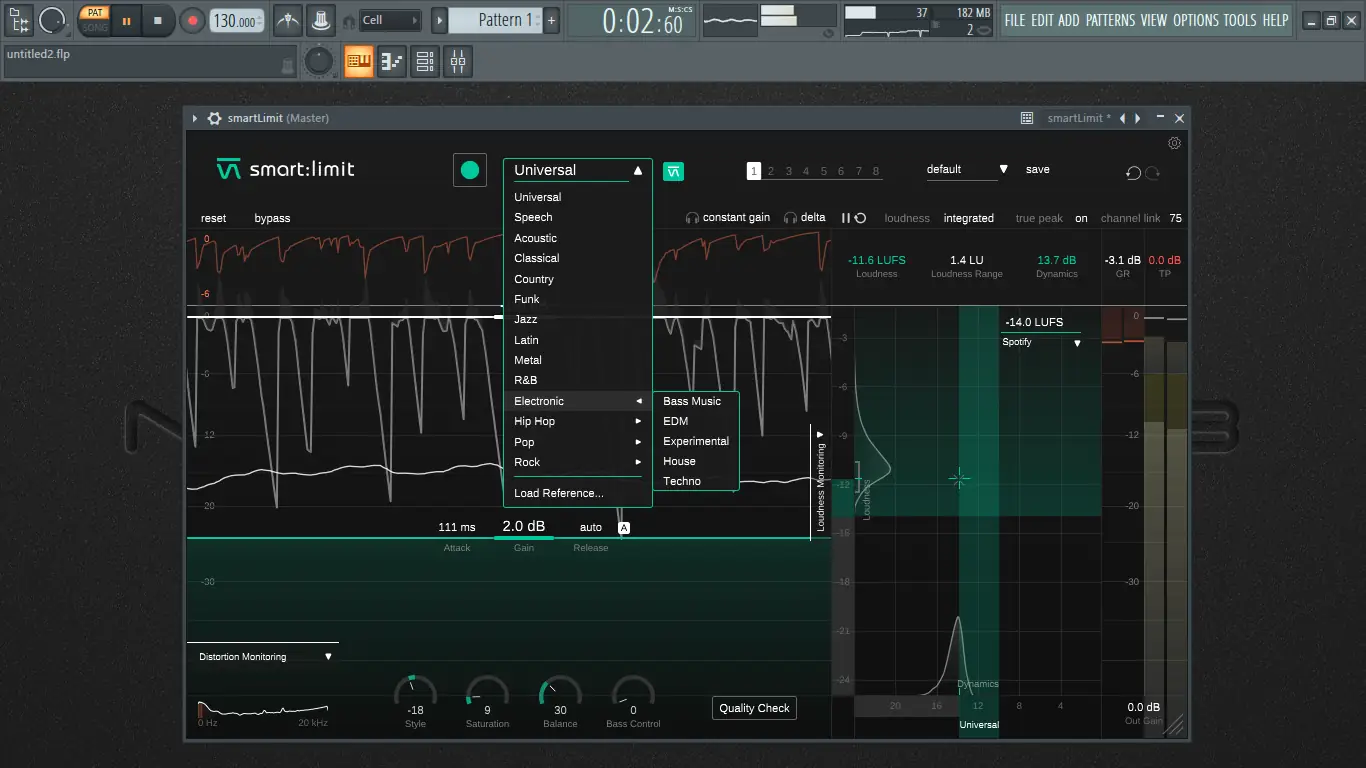Select the next preset arrow
The width and height of the screenshot is (1366, 768).
(x=1137, y=118)
